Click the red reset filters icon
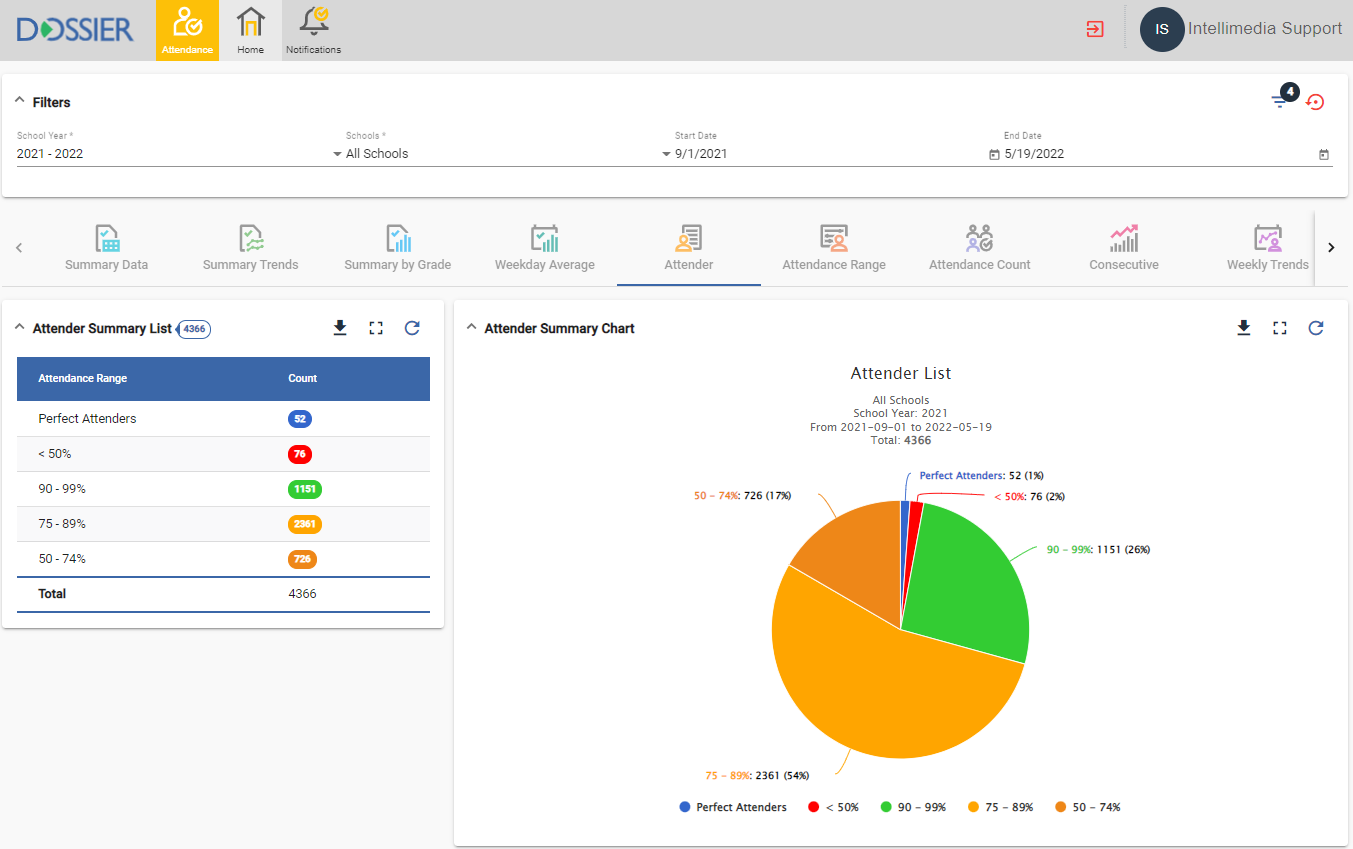The width and height of the screenshot is (1353, 849). (x=1316, y=102)
